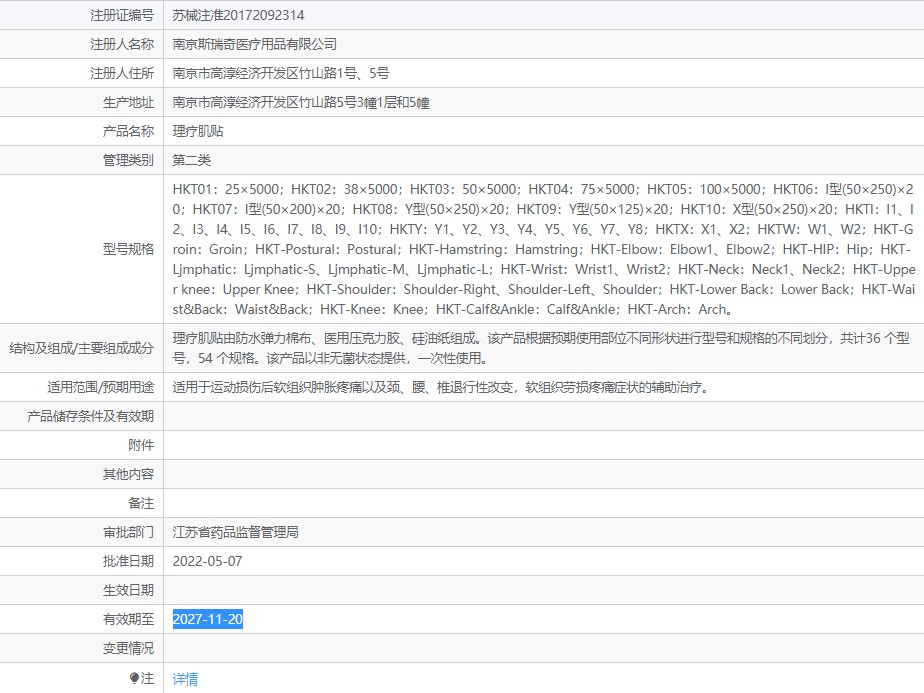Viewport: 924px width, 693px height.
Task: Click the 生产地址 label
Action: pyautogui.click(x=128, y=103)
